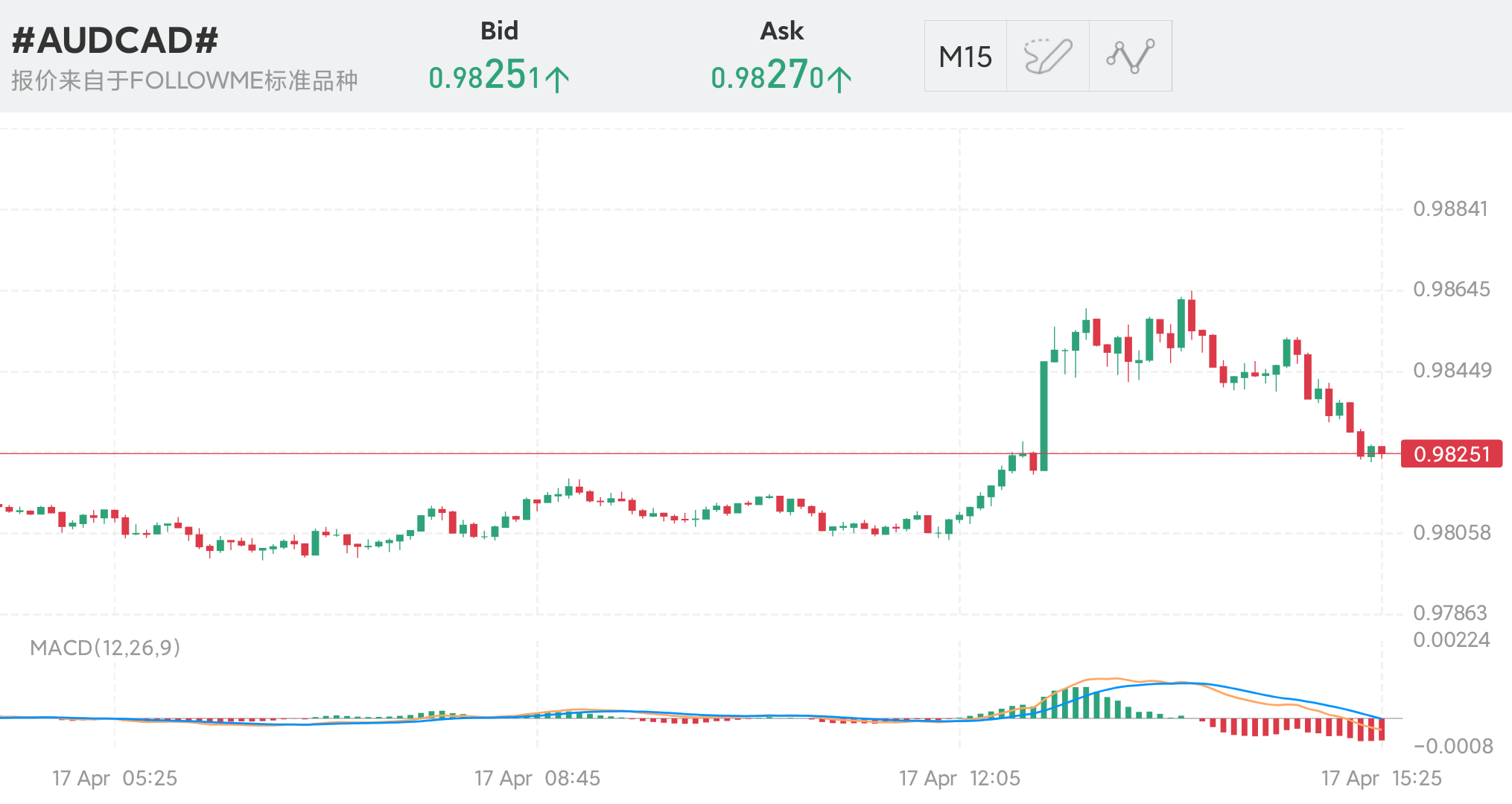Viewport: 1512px width, 804px height.
Task: Click the Bid up-arrow indicator
Action: click(557, 79)
